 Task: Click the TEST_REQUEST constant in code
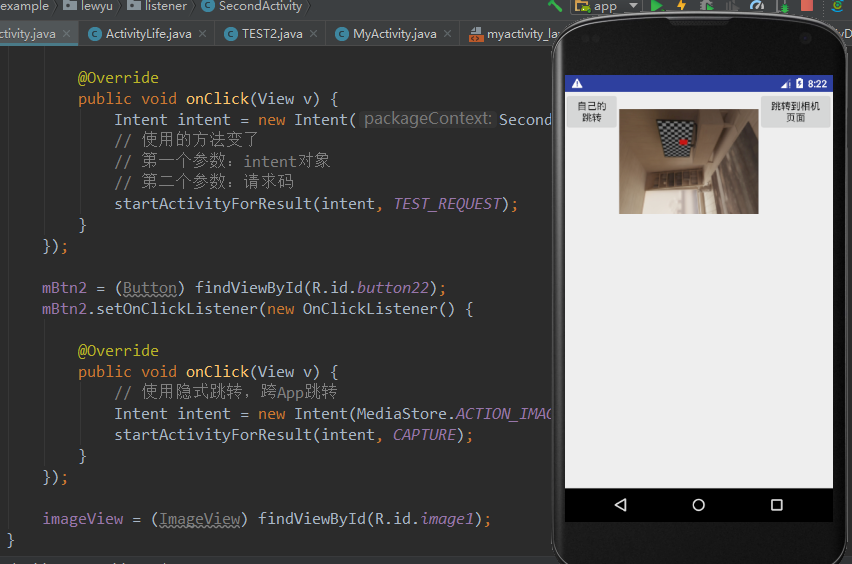pyautogui.click(x=447, y=204)
